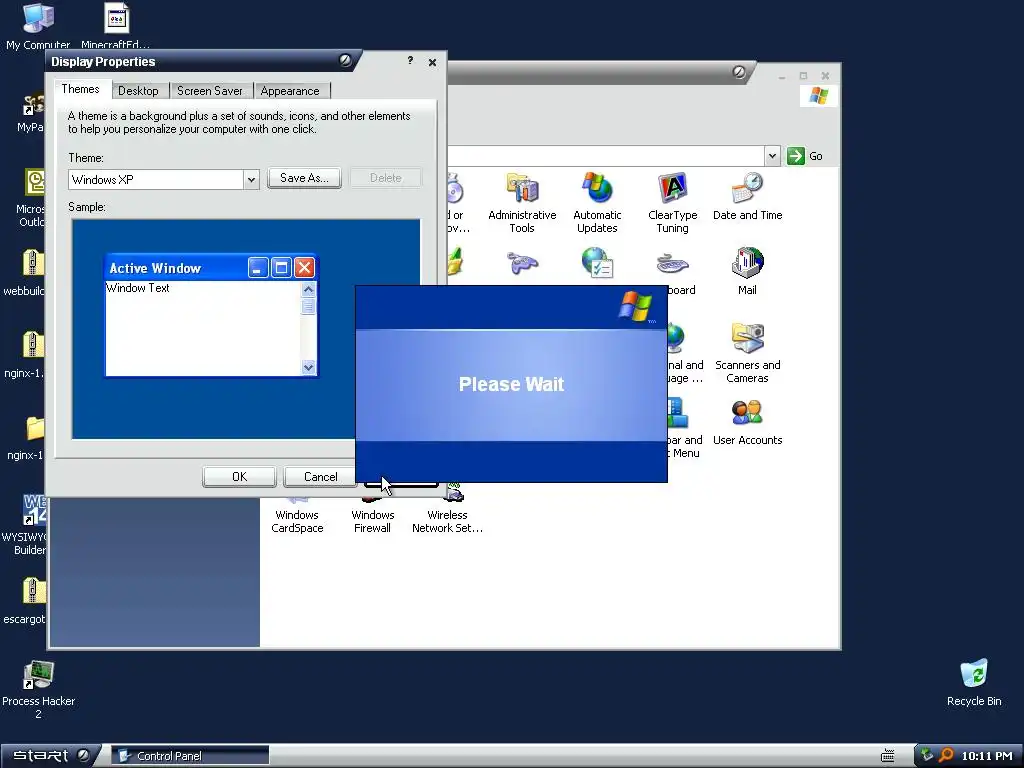Click the Display Properties help question mark

(x=410, y=60)
